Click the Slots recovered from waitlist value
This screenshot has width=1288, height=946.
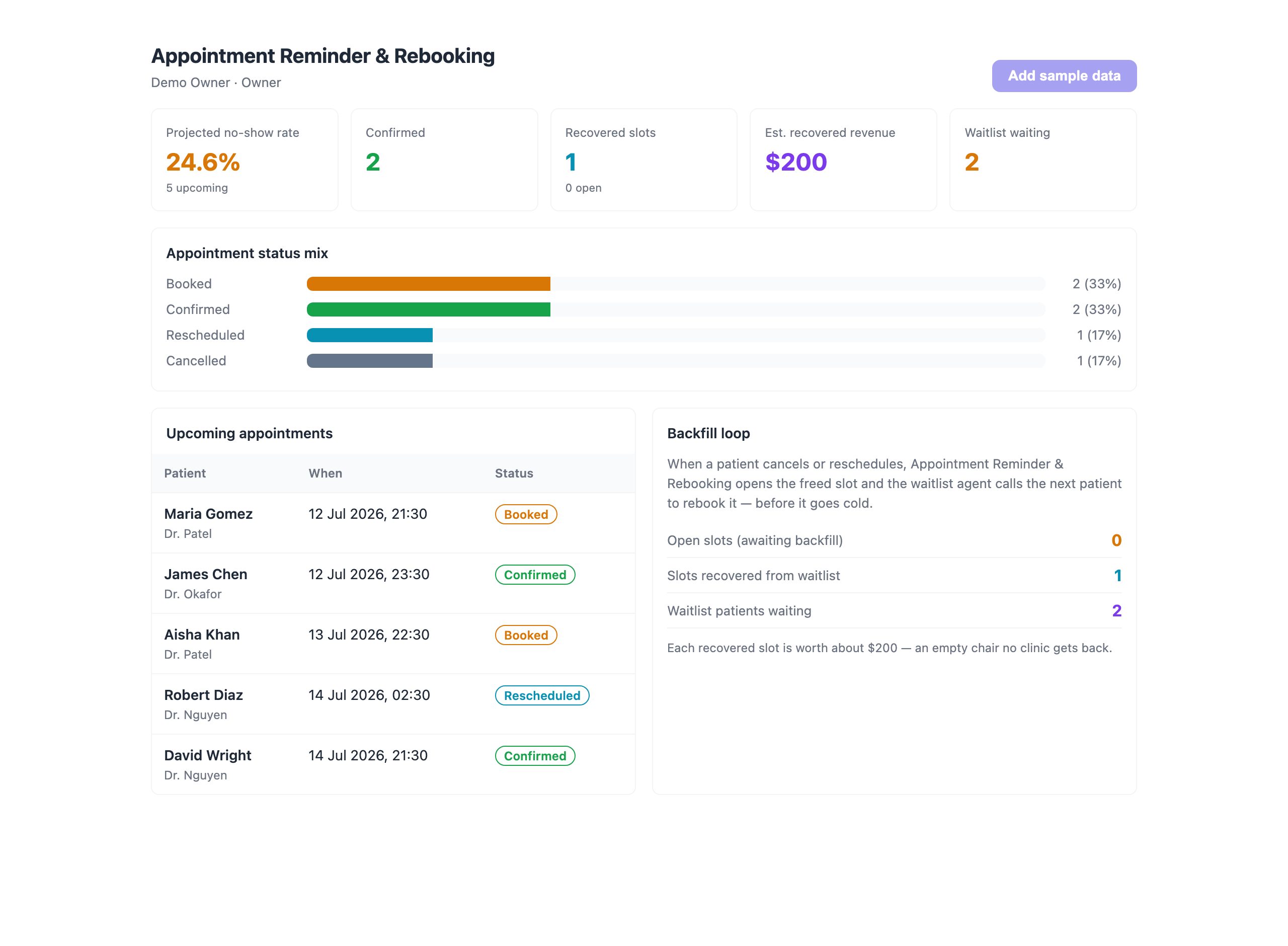1117,576
